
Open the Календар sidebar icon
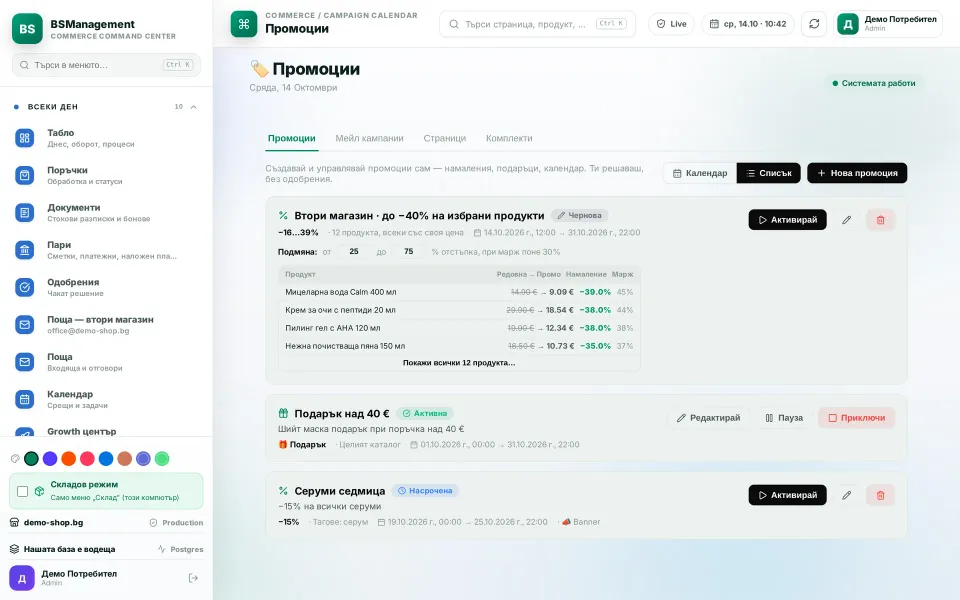[24, 399]
